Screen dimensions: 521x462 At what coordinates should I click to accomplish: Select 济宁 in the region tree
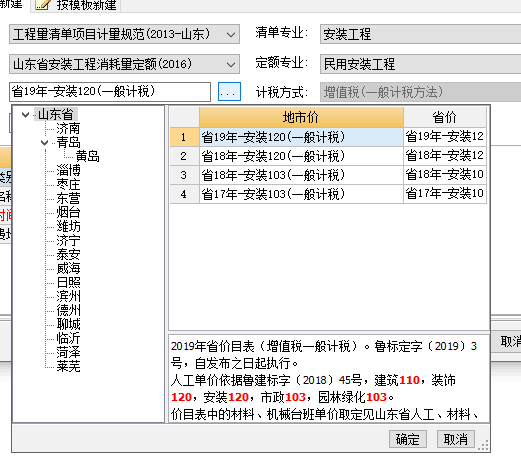[x=68, y=240]
